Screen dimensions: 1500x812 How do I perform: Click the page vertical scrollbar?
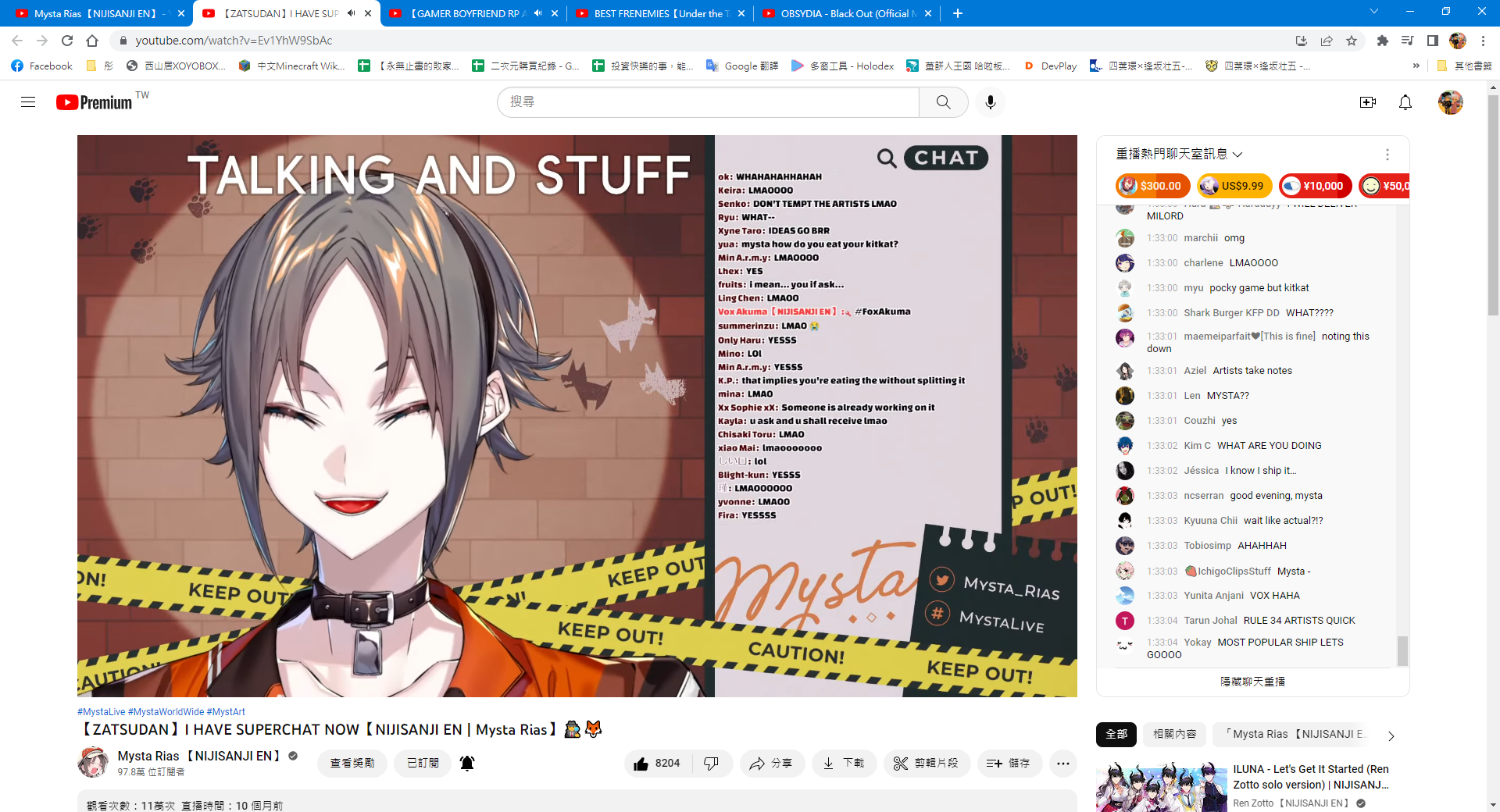[x=1493, y=206]
